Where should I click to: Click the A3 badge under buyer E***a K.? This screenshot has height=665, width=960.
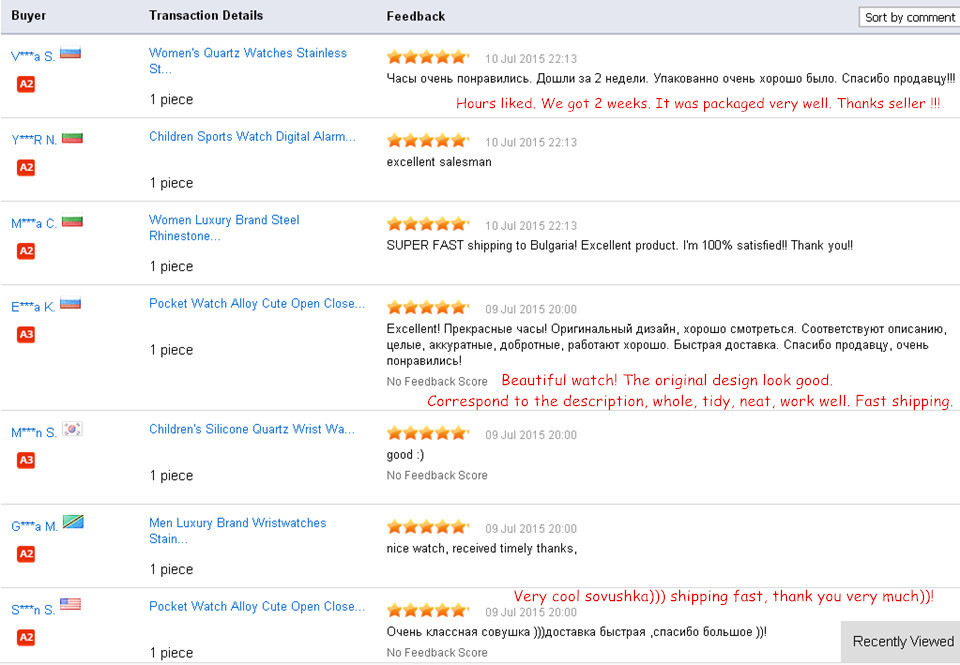coord(26,334)
